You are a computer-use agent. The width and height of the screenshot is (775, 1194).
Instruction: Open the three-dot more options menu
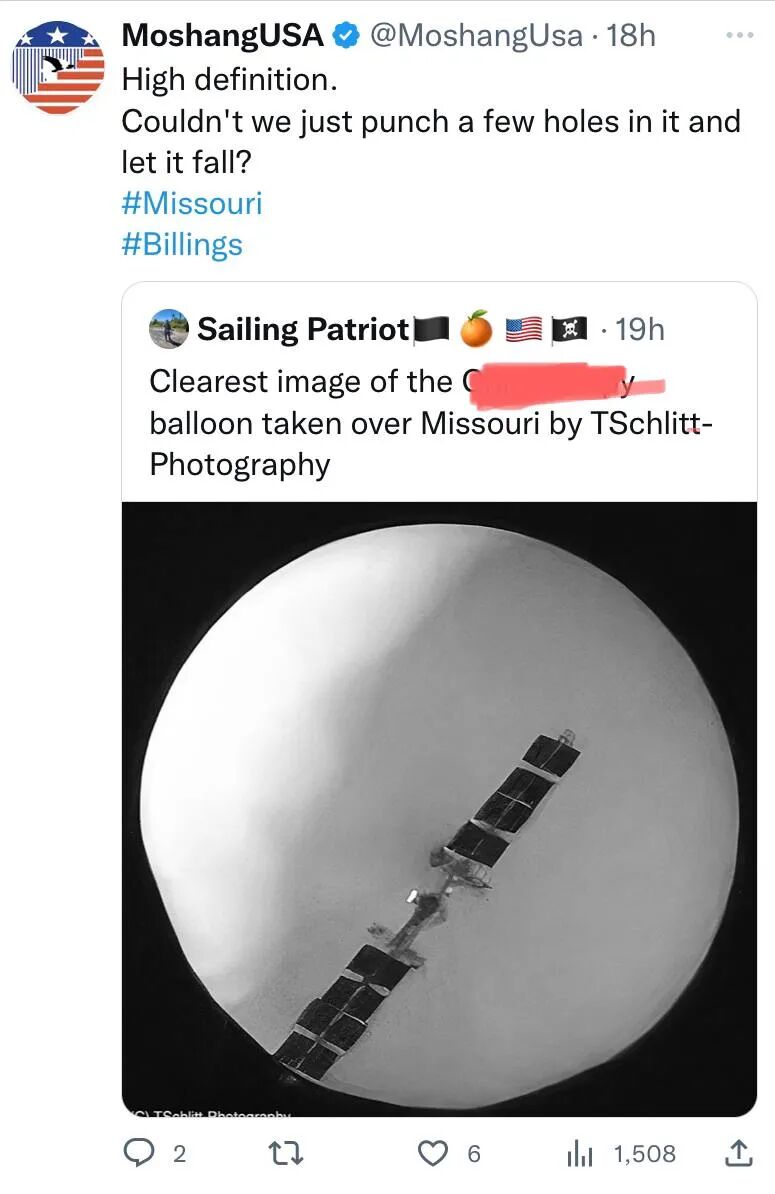[738, 35]
